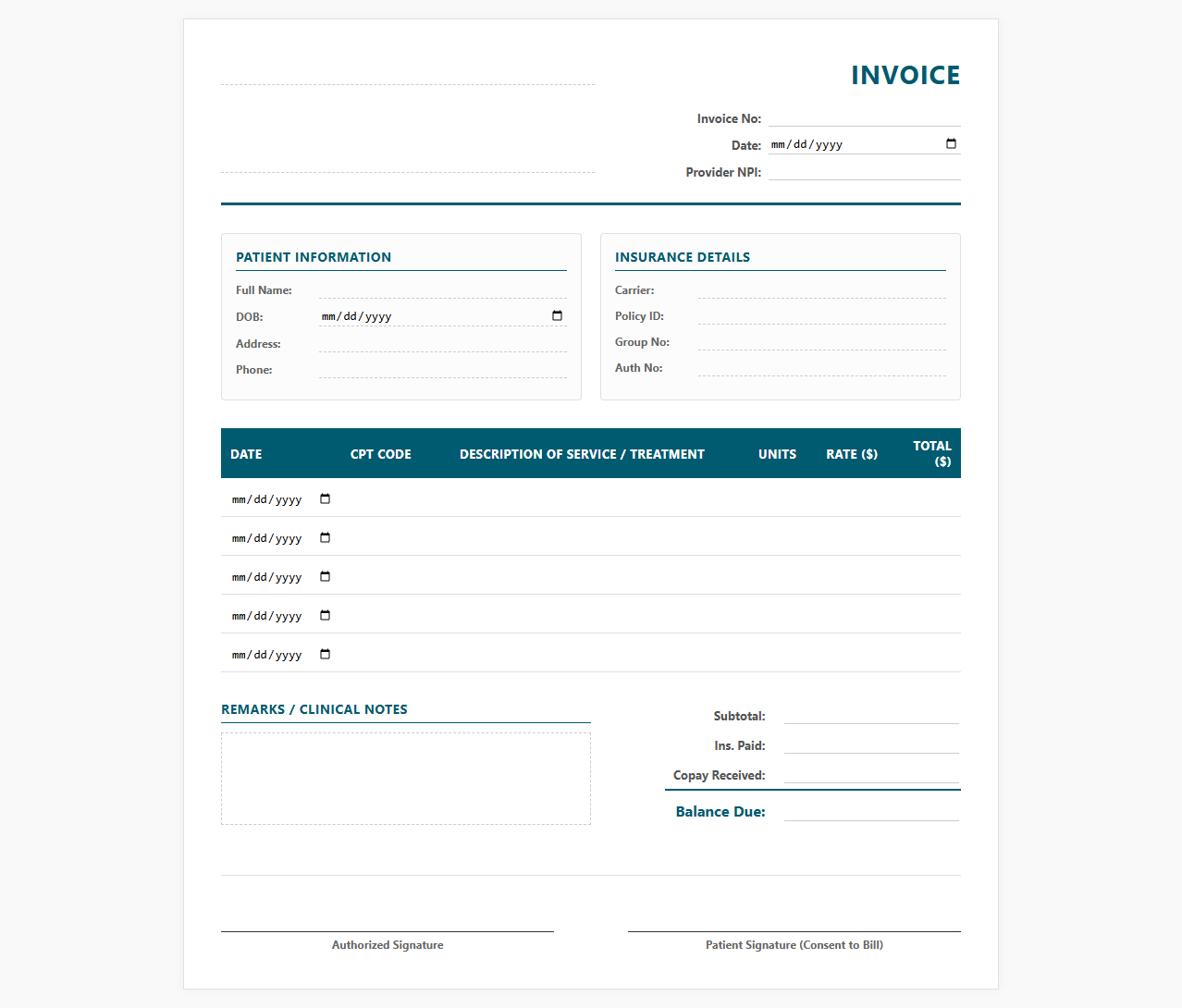Open date picker in second service row

(x=325, y=537)
